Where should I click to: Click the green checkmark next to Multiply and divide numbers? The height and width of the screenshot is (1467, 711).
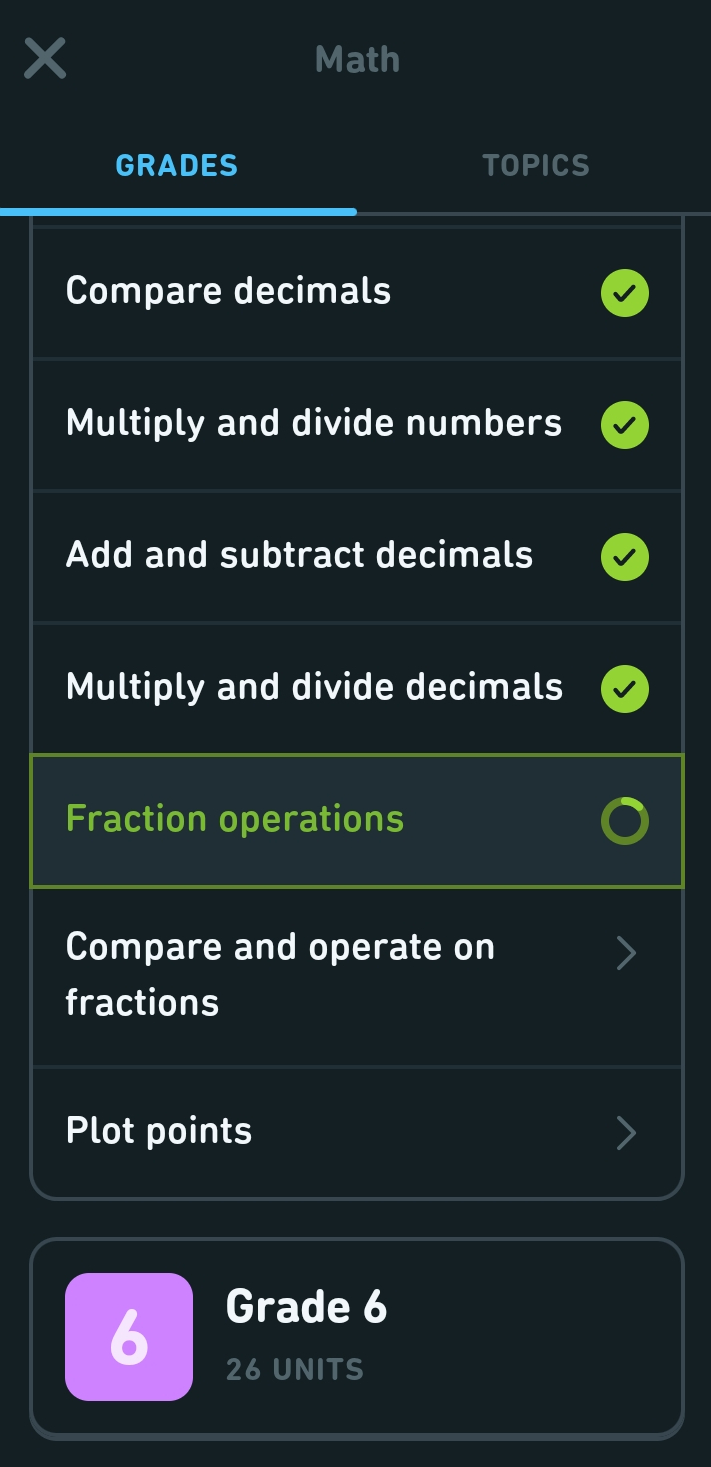point(625,424)
